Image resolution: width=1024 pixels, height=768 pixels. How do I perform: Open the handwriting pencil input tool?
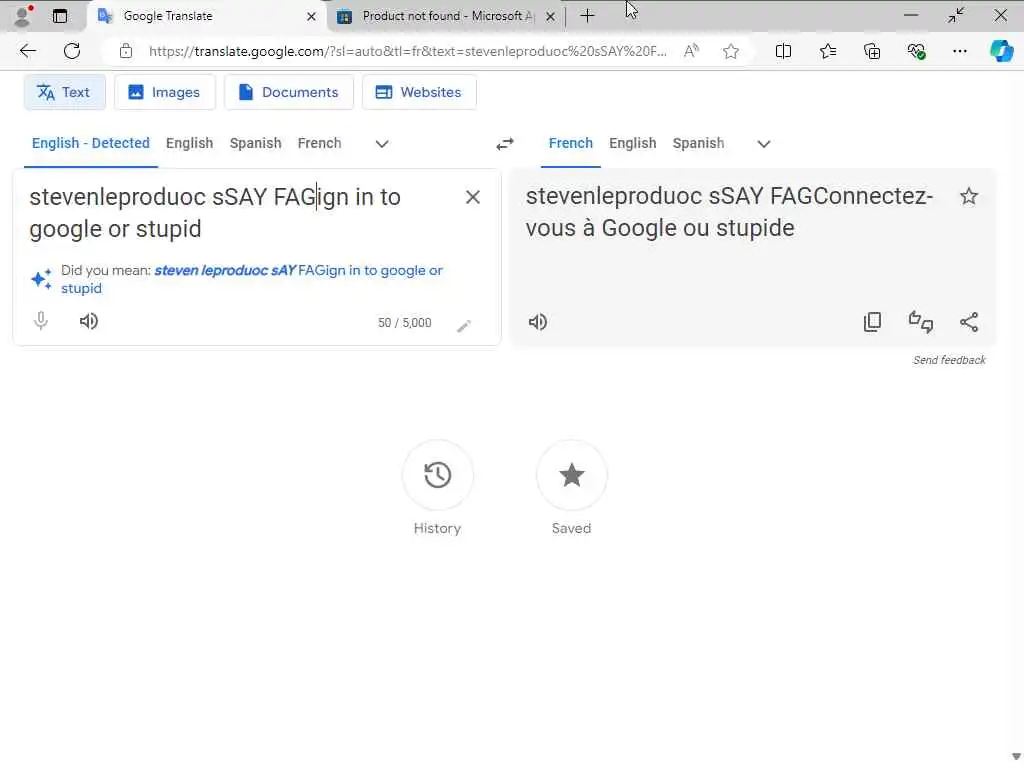point(464,325)
